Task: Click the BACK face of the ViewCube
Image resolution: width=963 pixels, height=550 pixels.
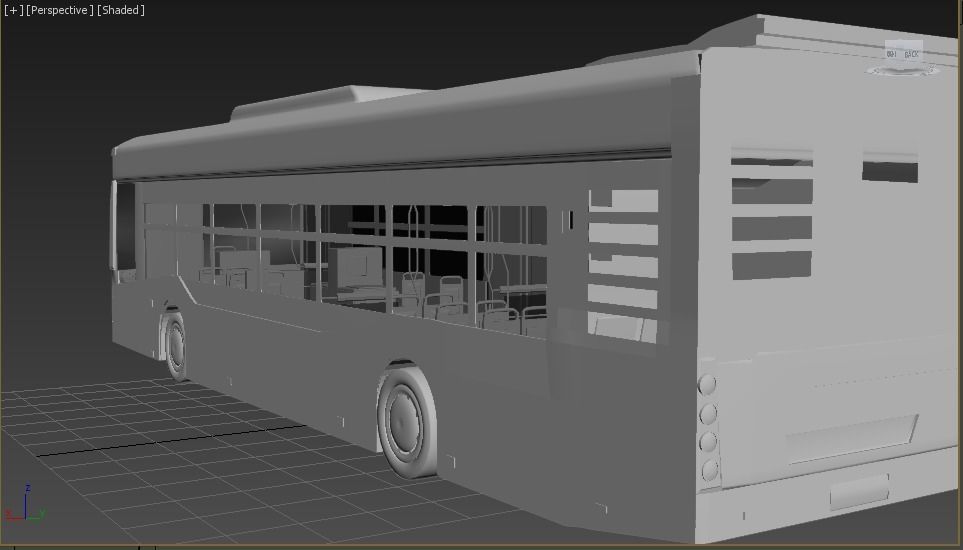Action: click(911, 54)
